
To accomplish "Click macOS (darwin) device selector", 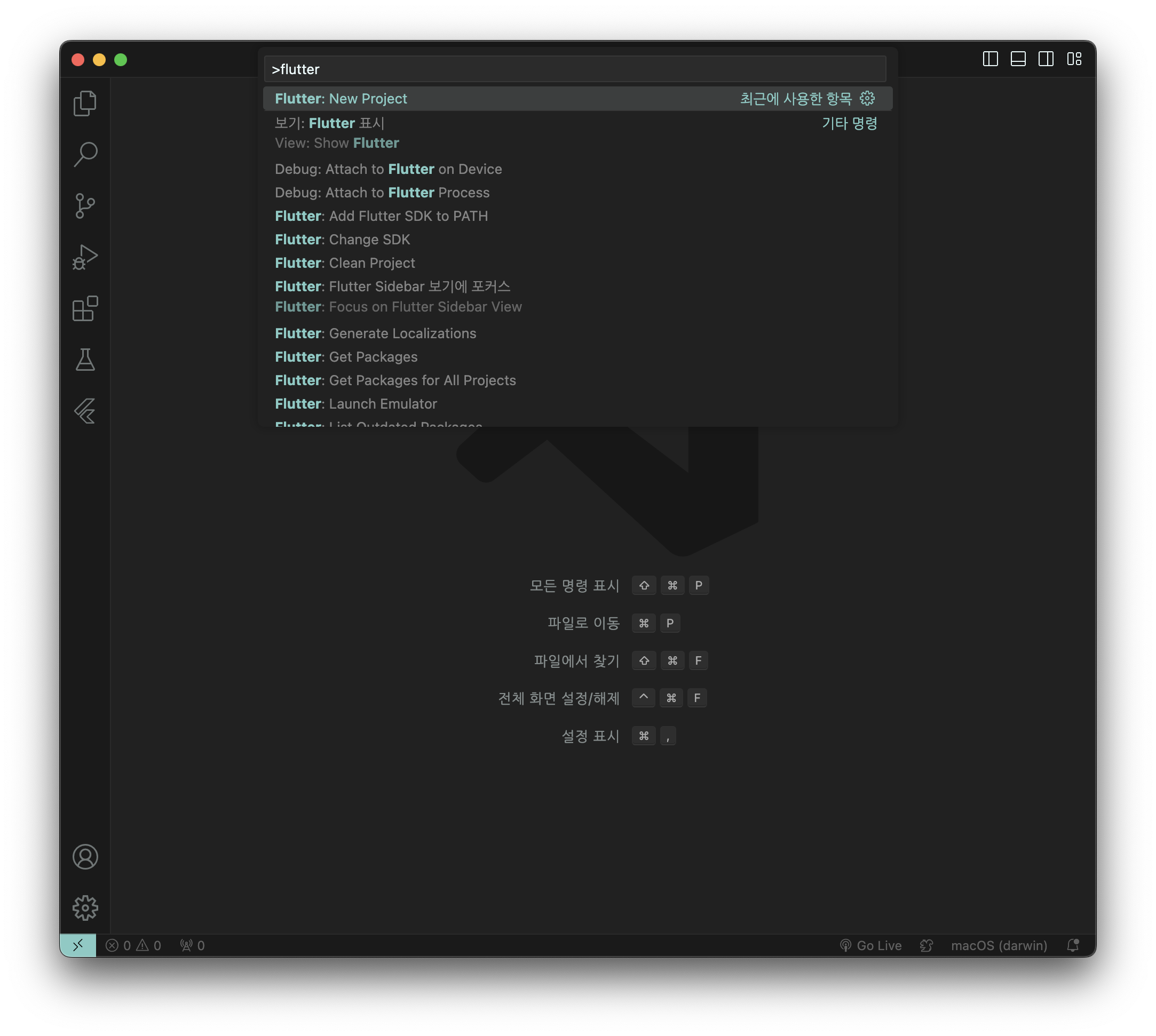I will tap(999, 945).
